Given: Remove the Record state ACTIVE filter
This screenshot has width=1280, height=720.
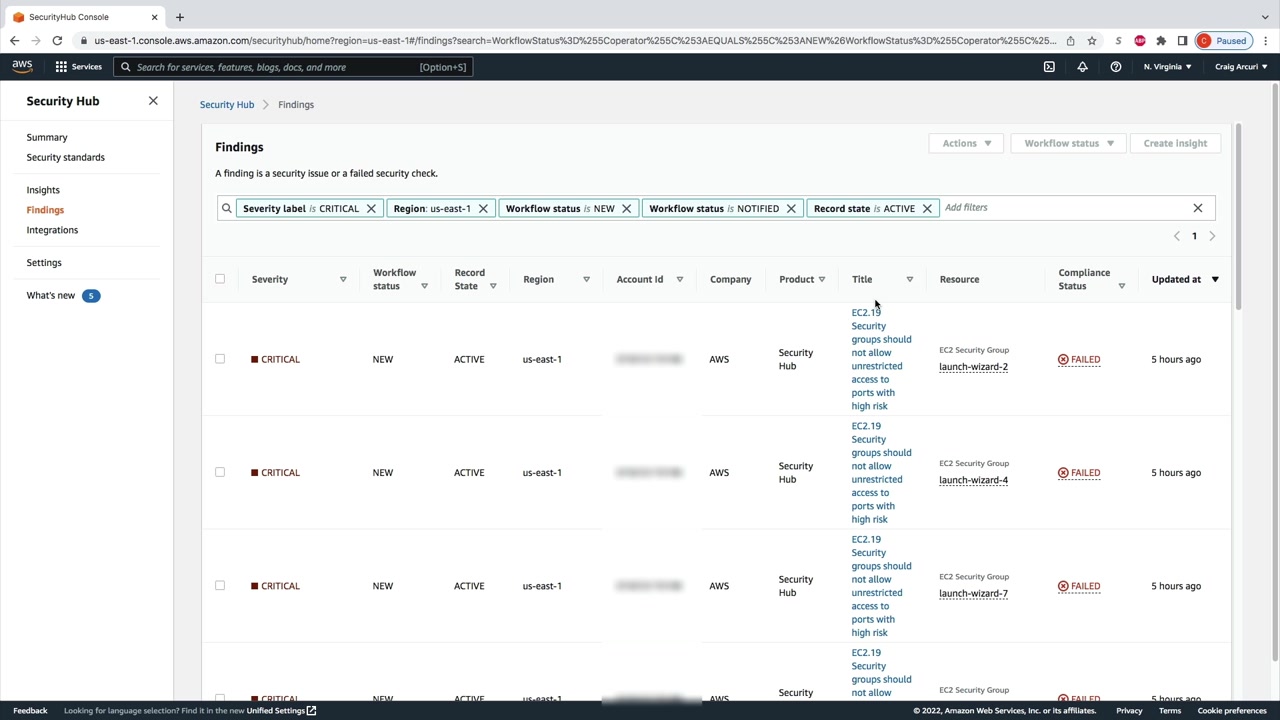Looking at the screenshot, I should (x=927, y=208).
